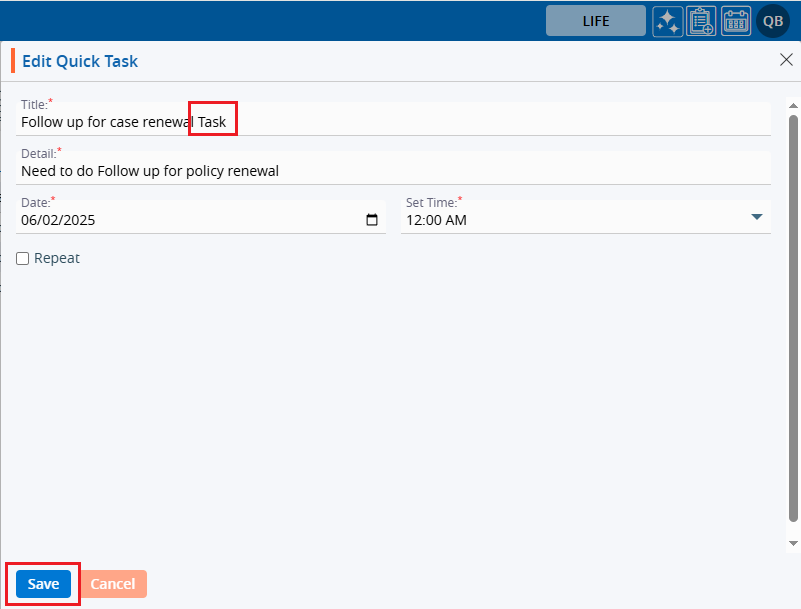Click the LIFE button in the header
This screenshot has width=801, height=609.
[x=595, y=21]
